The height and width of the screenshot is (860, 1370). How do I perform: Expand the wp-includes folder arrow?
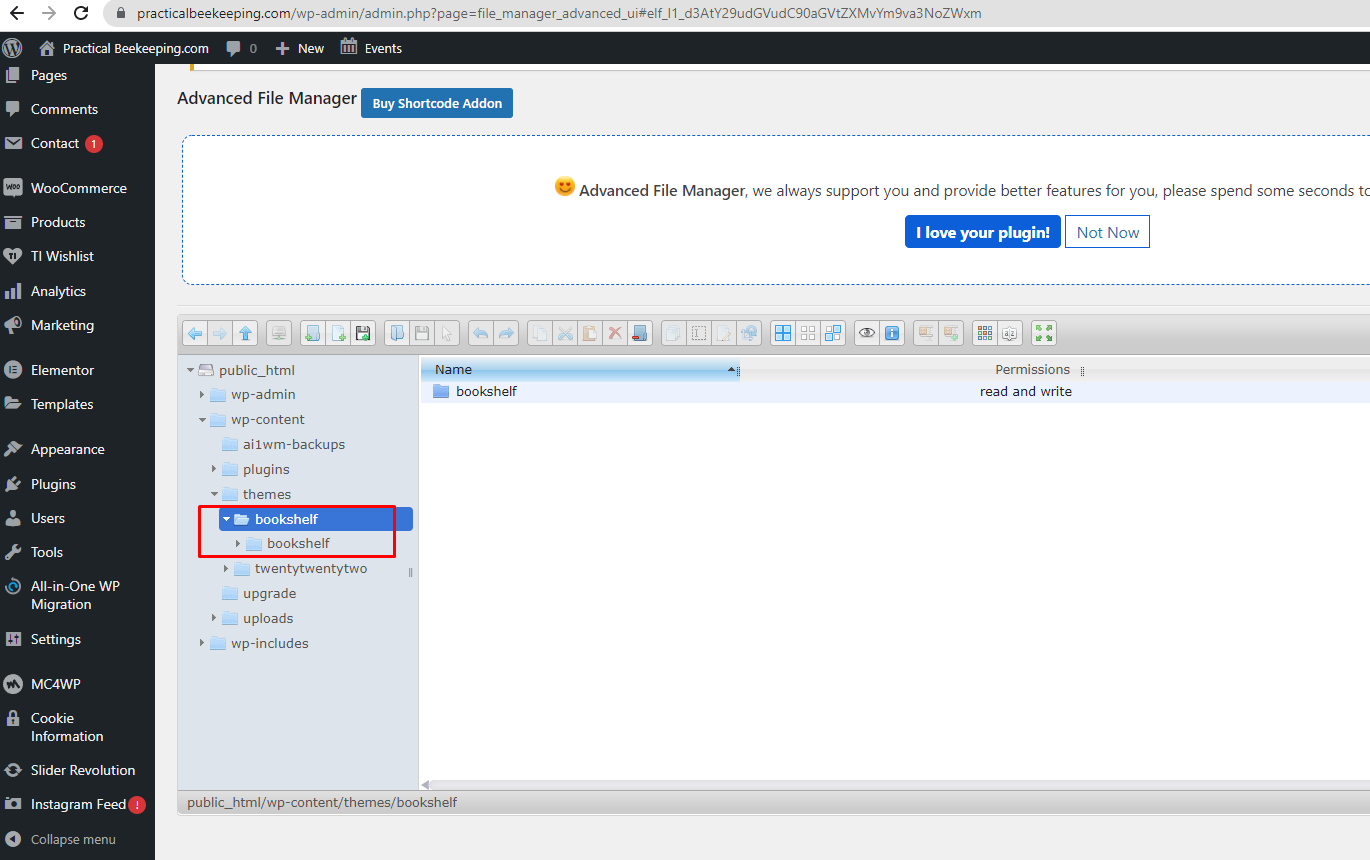click(x=202, y=643)
